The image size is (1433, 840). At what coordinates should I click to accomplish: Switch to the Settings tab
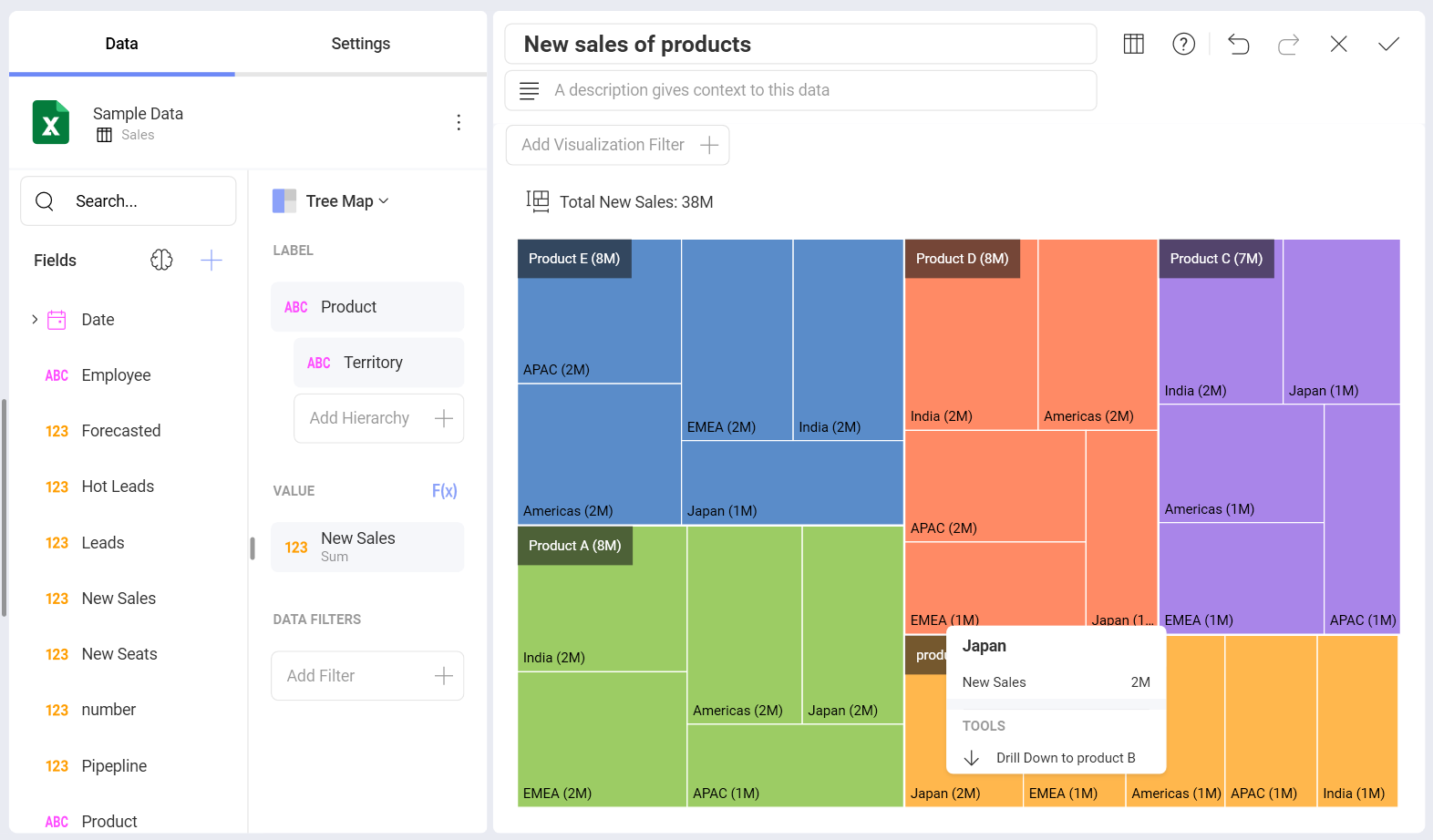(361, 44)
